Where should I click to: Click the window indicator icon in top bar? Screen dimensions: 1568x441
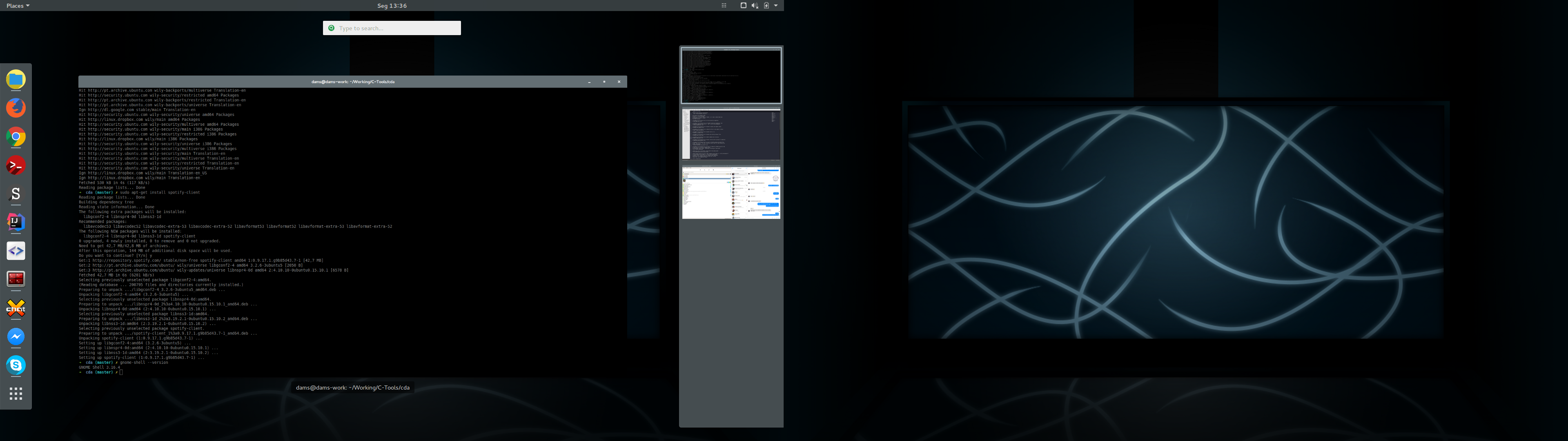pyautogui.click(x=743, y=5)
